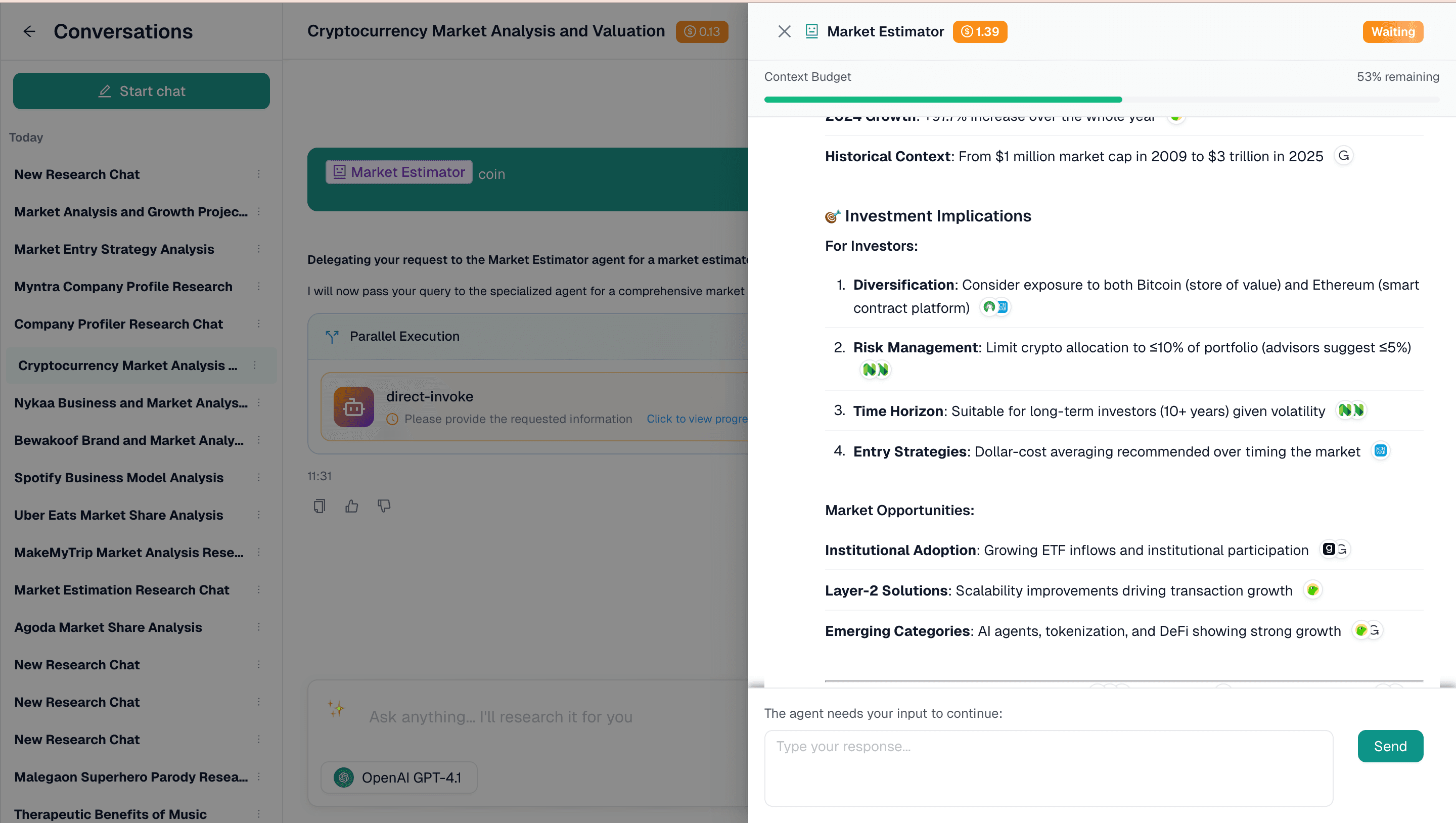Select the Cryptocurrency Market Analysis conversation

pos(127,365)
